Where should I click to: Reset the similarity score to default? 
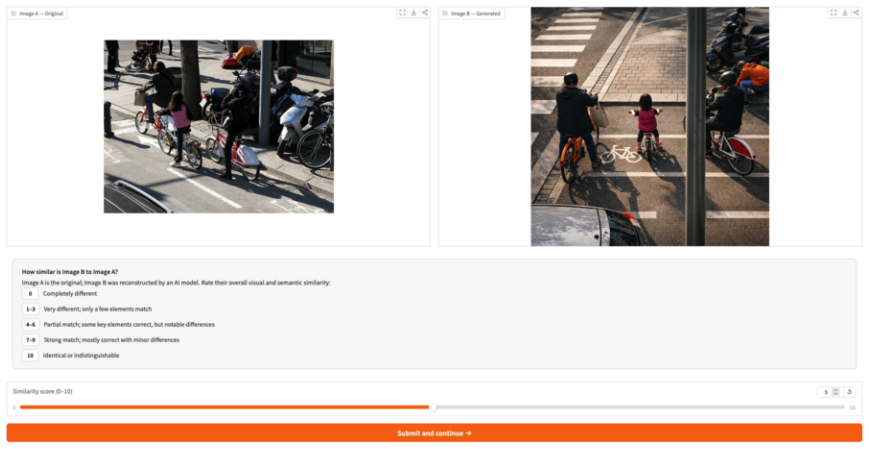pos(850,392)
